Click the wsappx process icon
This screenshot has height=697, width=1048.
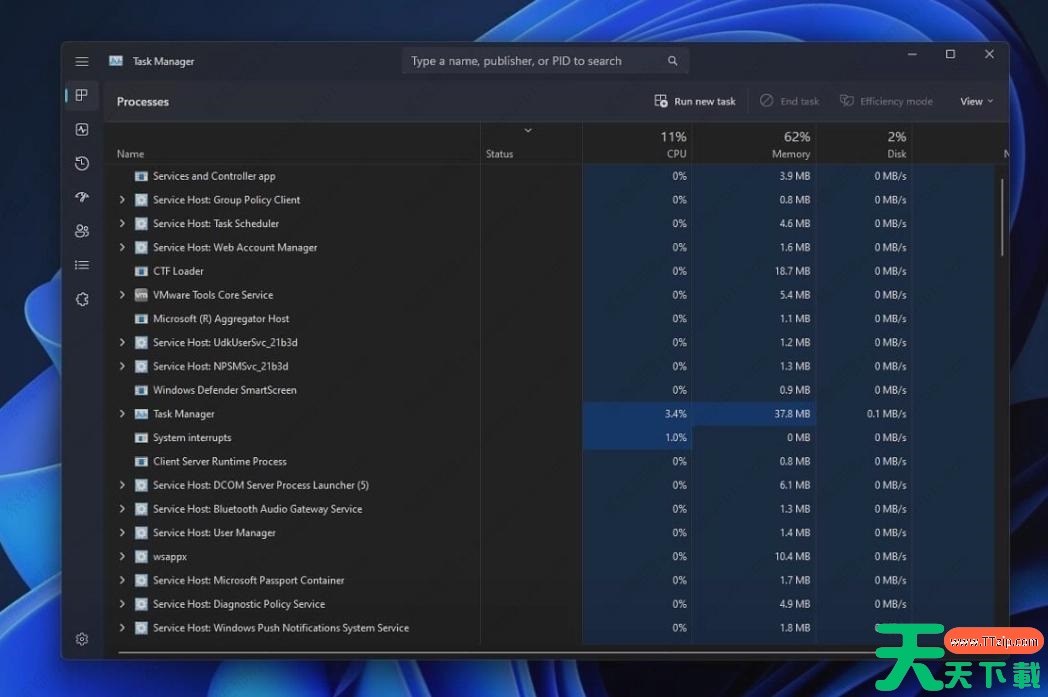point(141,557)
